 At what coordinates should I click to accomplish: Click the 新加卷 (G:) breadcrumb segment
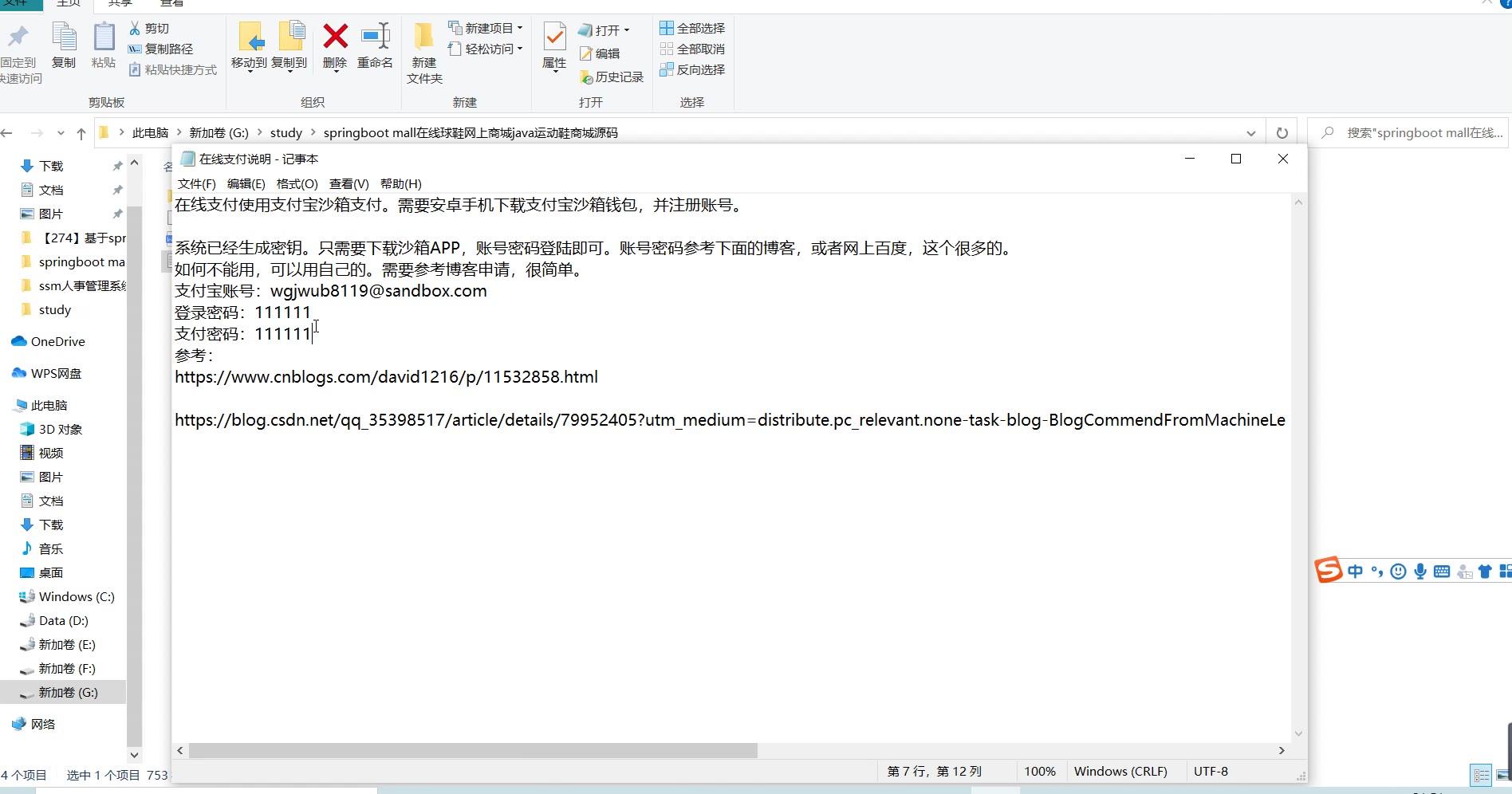coord(219,133)
